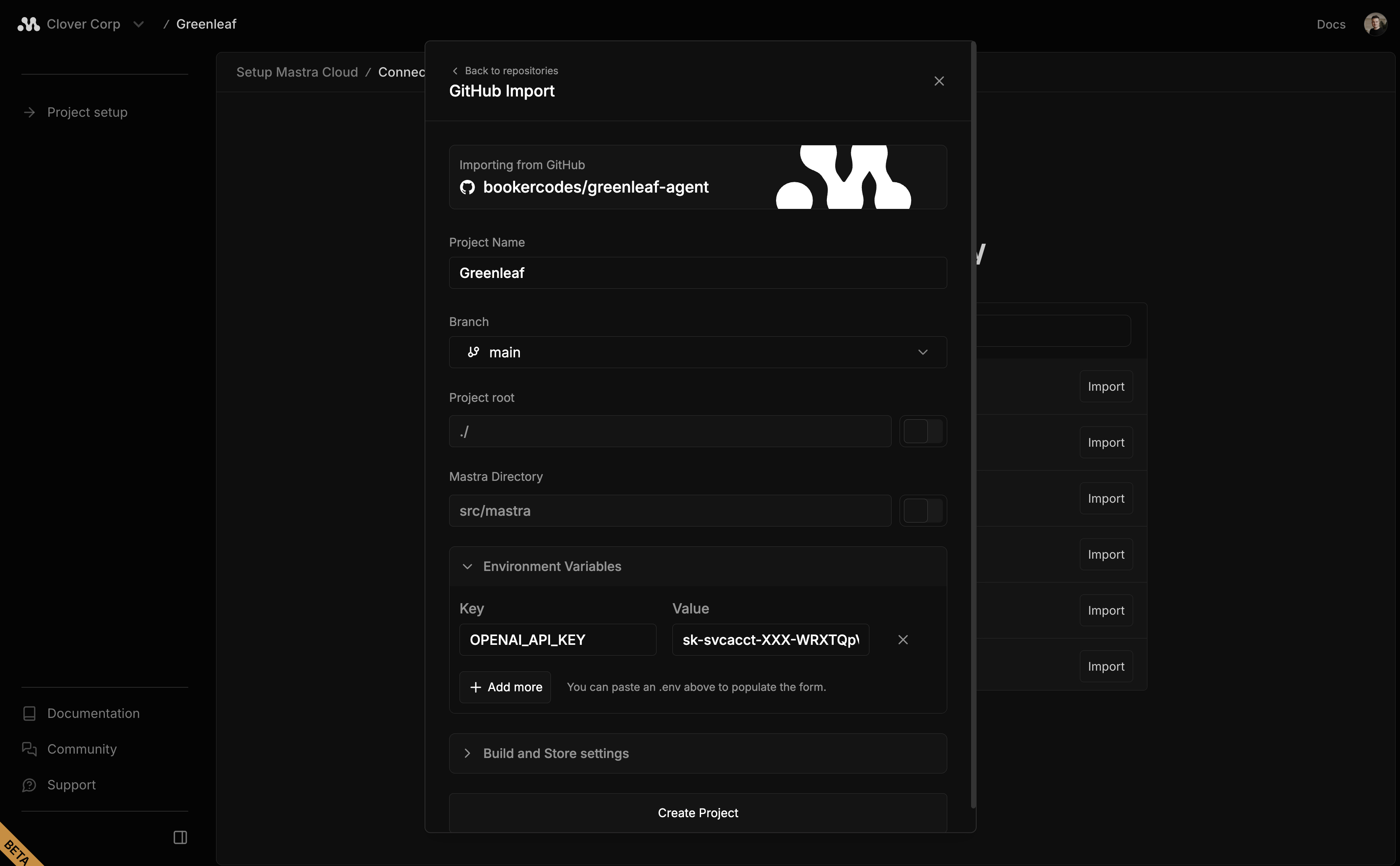Close the GitHub Import dialog
This screenshot has height=866, width=1400.
939,81
